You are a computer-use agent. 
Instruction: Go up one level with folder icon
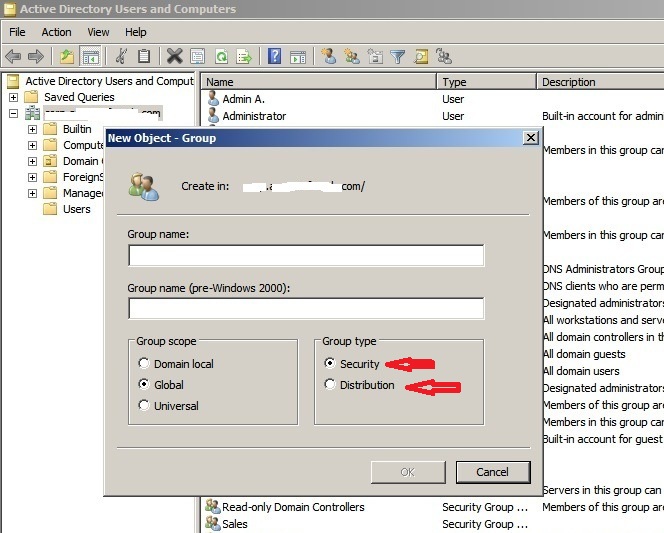click(66, 56)
